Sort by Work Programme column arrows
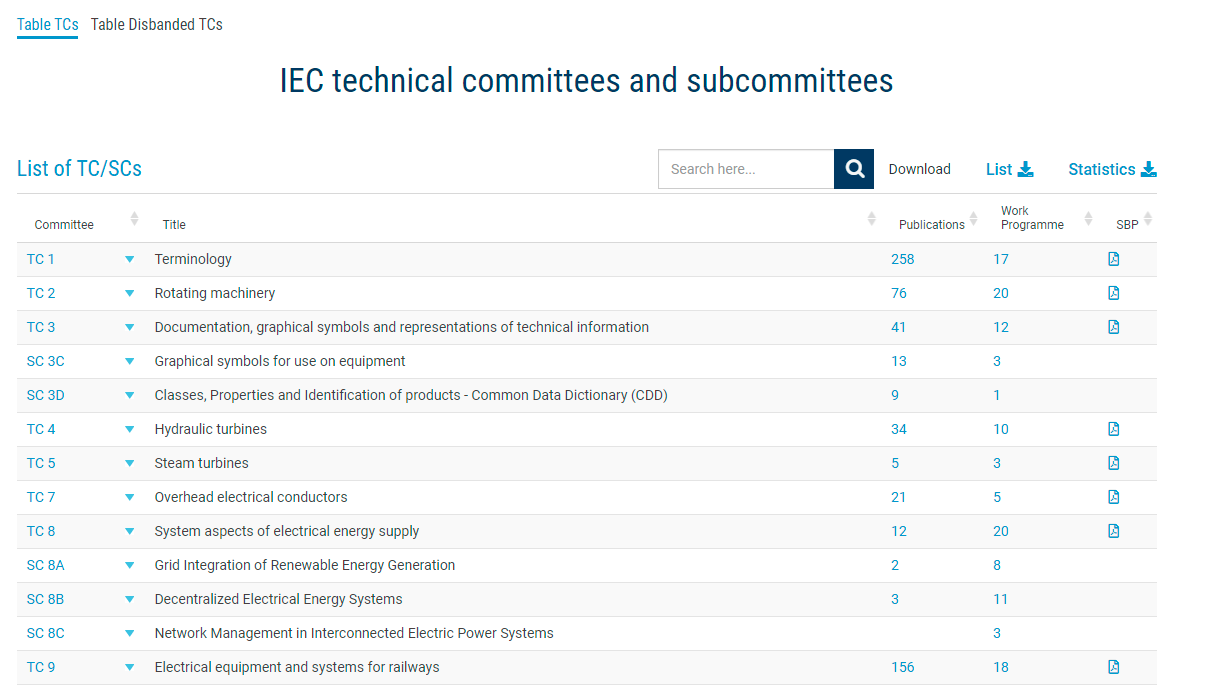This screenshot has height=689, width=1209. coord(1088,219)
